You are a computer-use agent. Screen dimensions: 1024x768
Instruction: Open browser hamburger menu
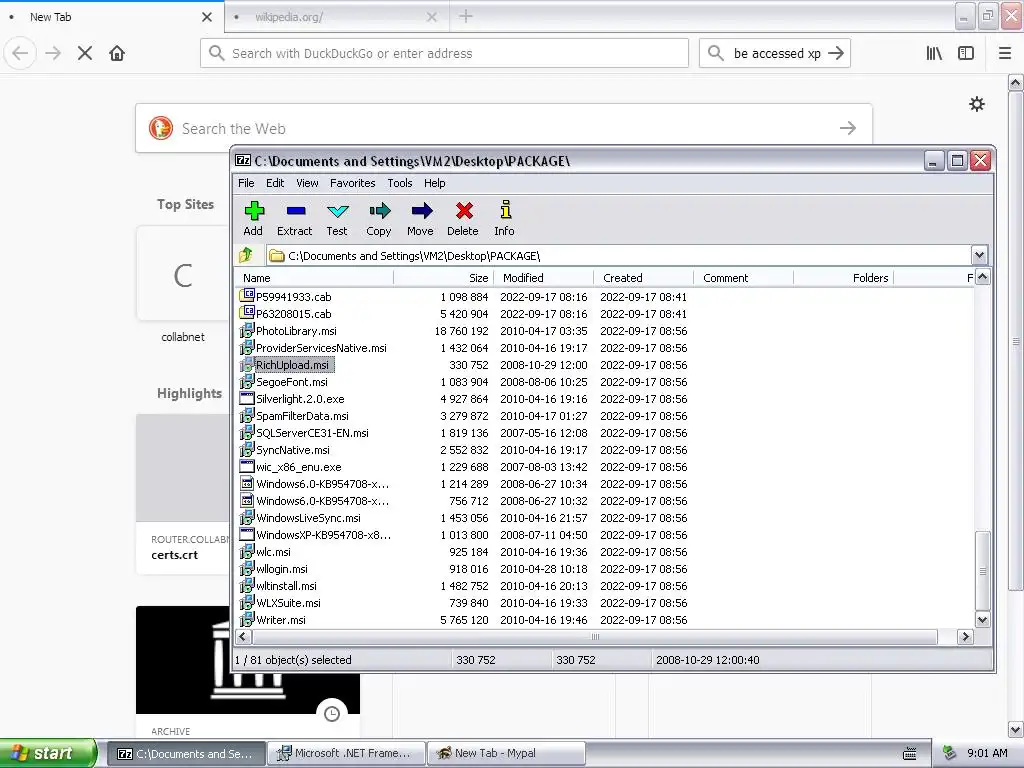click(1005, 54)
